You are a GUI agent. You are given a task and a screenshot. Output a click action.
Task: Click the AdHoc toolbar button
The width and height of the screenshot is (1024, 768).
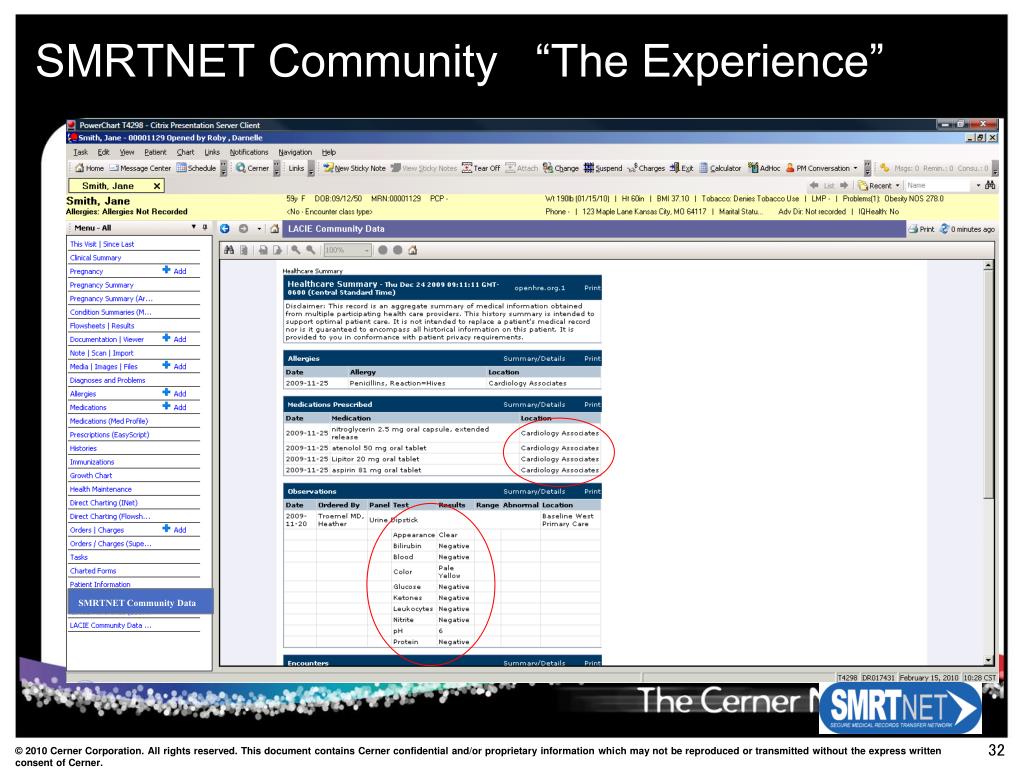pos(764,168)
